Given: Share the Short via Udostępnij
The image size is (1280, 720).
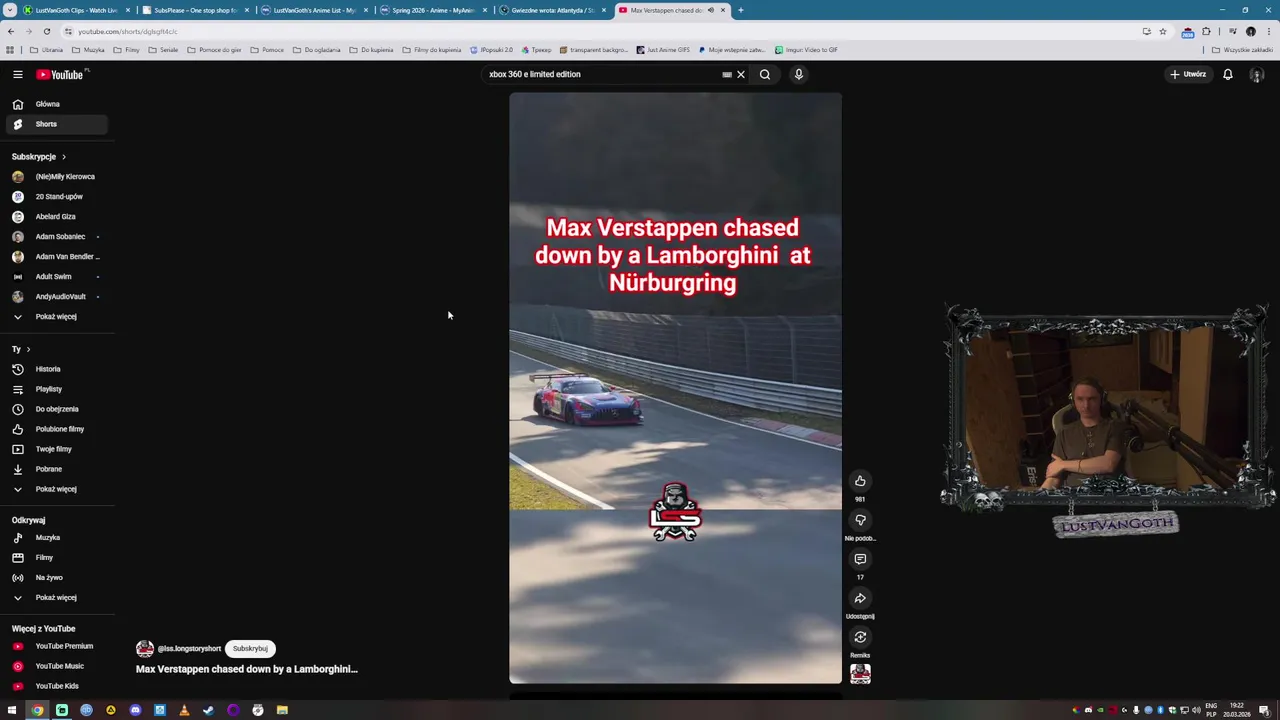Looking at the screenshot, I should pos(860,598).
